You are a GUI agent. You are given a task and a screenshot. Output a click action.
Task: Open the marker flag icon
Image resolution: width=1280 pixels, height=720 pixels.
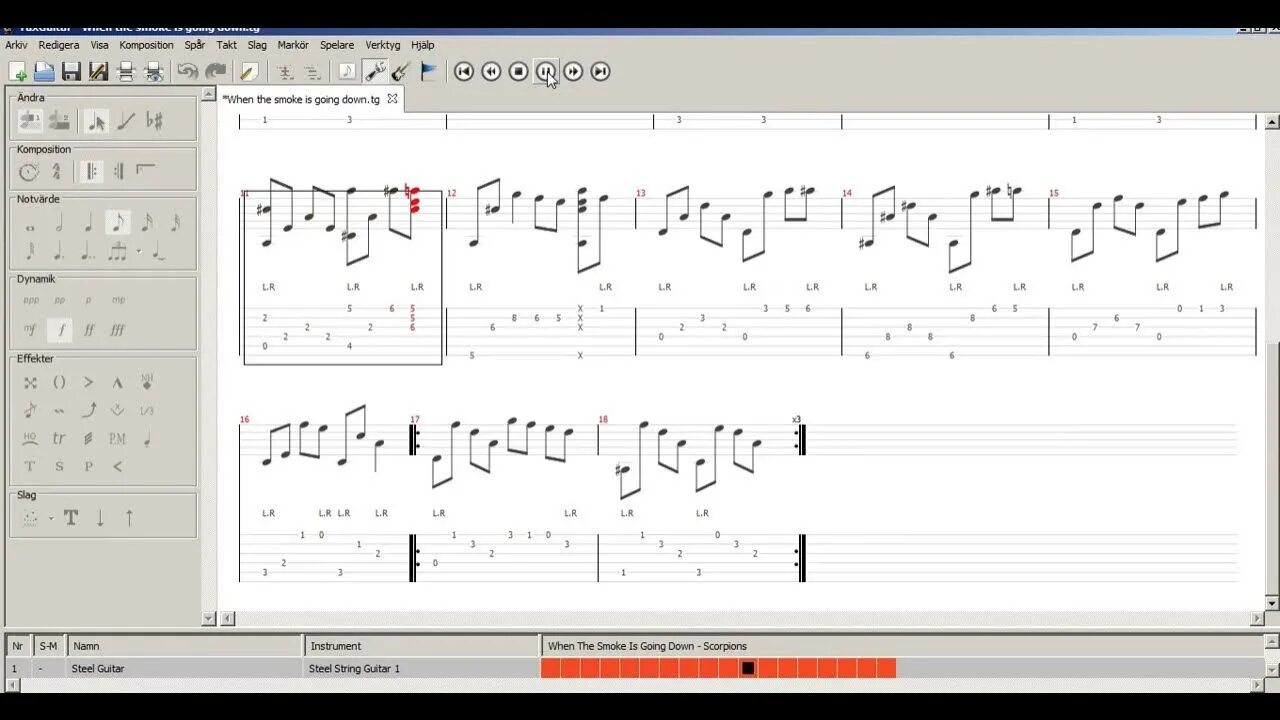[428, 72]
